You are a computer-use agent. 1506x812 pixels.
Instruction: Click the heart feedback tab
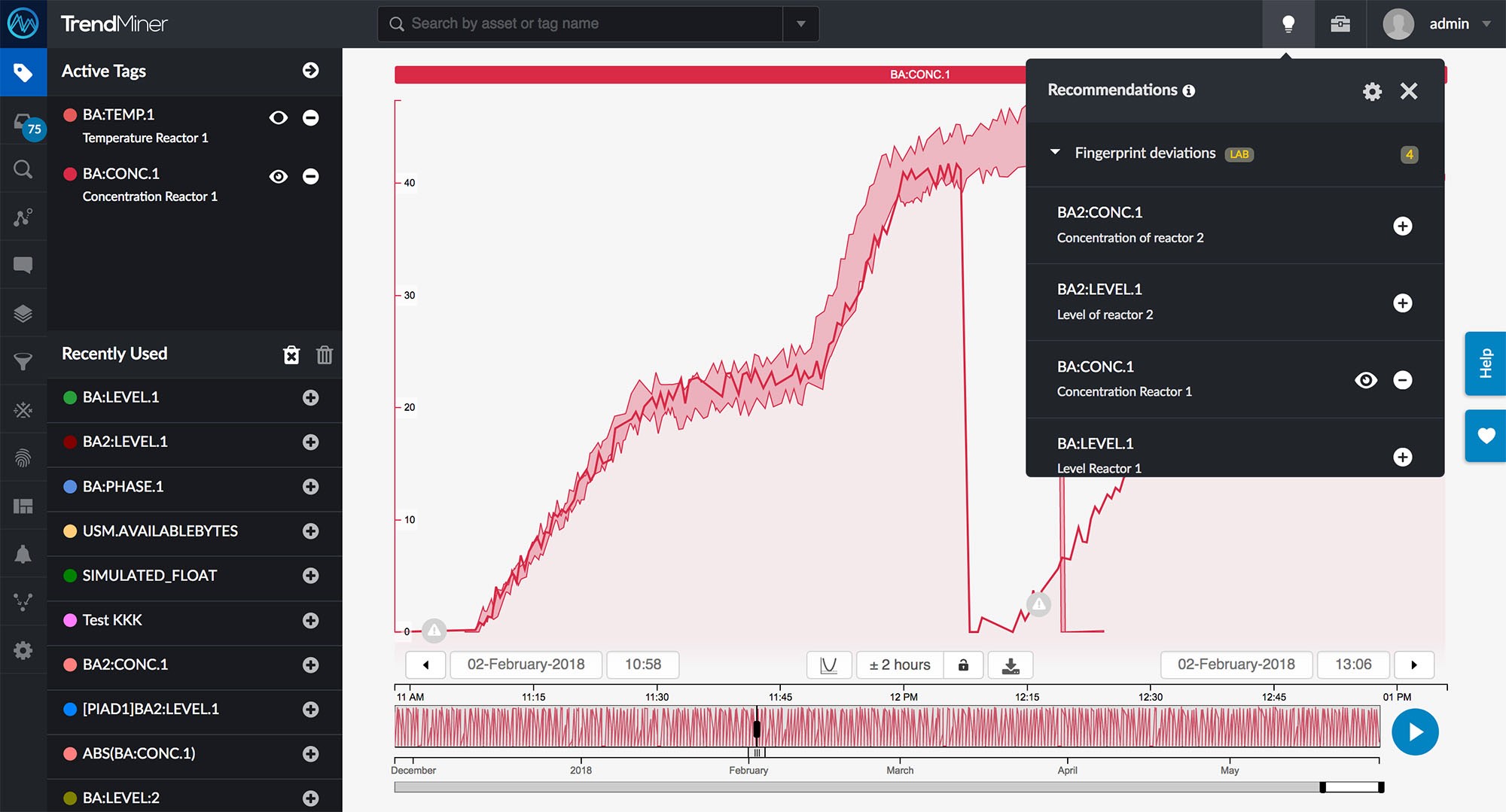(x=1485, y=436)
